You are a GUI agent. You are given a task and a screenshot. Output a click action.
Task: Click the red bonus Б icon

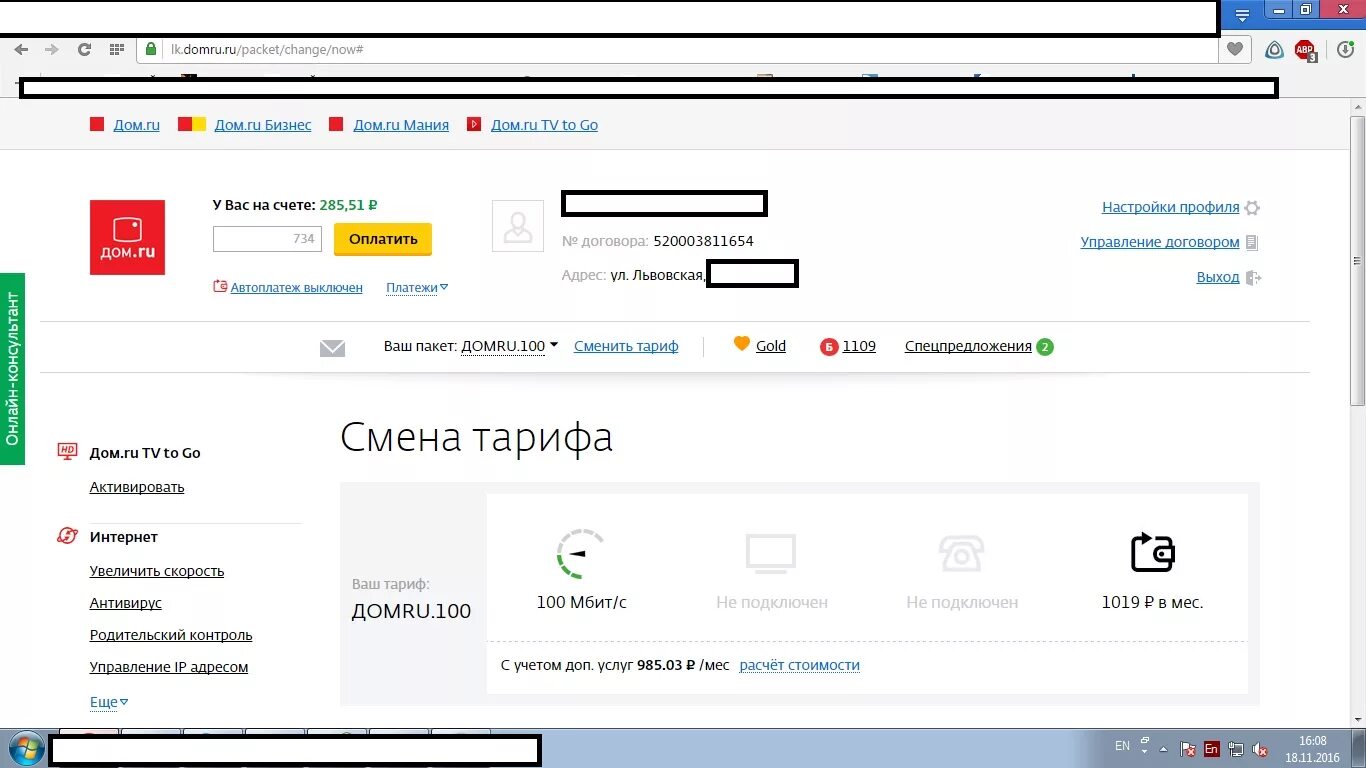[828, 347]
